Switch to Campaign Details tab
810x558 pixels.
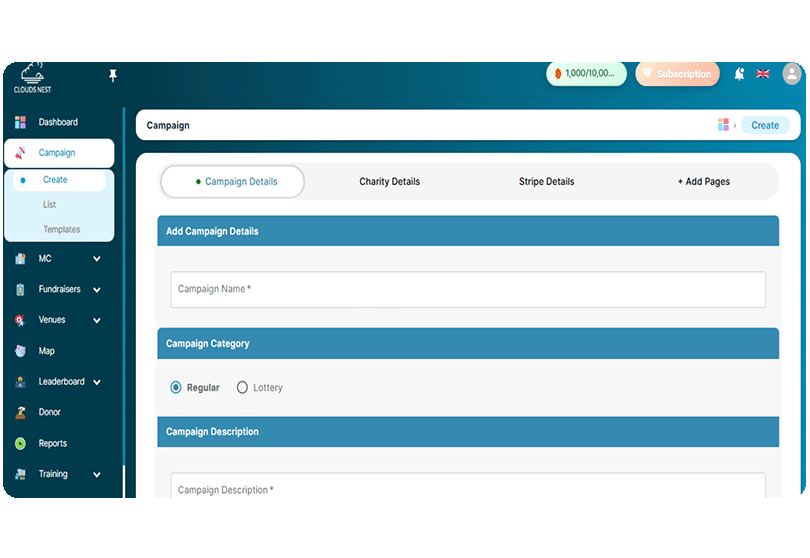[x=232, y=181]
